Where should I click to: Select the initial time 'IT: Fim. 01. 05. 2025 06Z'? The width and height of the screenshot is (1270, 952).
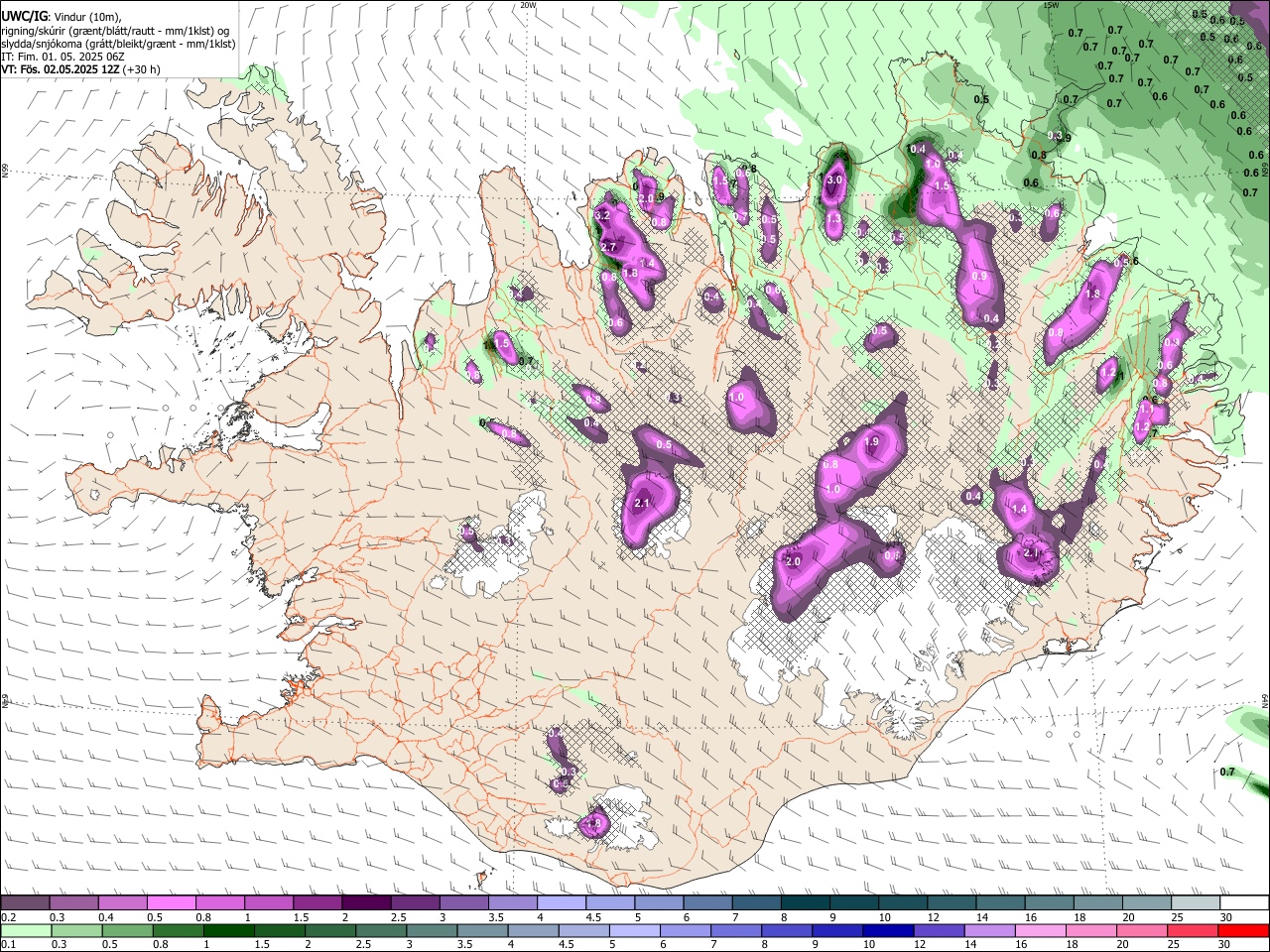coord(63,57)
